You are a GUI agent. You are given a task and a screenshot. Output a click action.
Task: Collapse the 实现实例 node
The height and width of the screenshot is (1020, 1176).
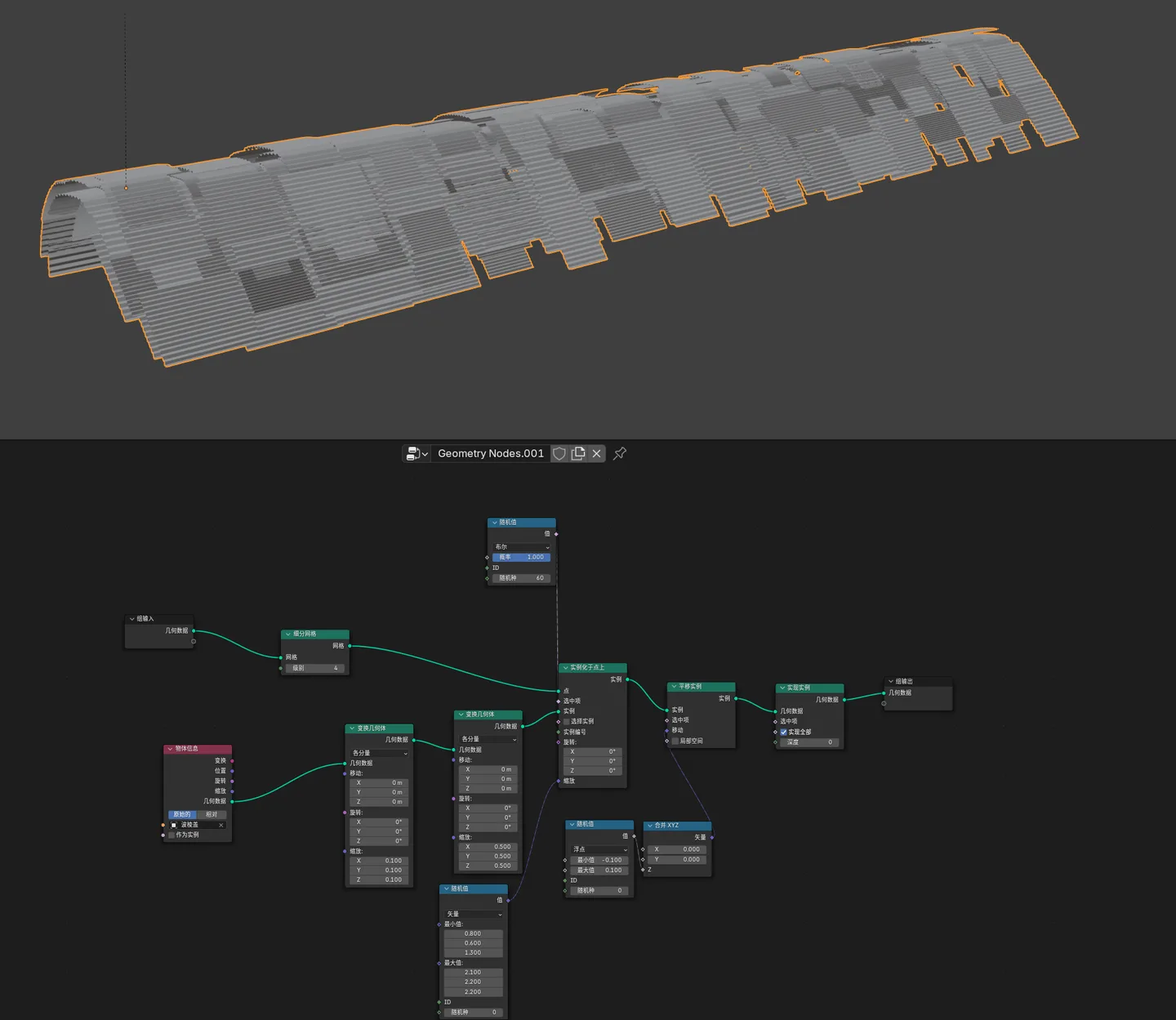[x=782, y=688]
